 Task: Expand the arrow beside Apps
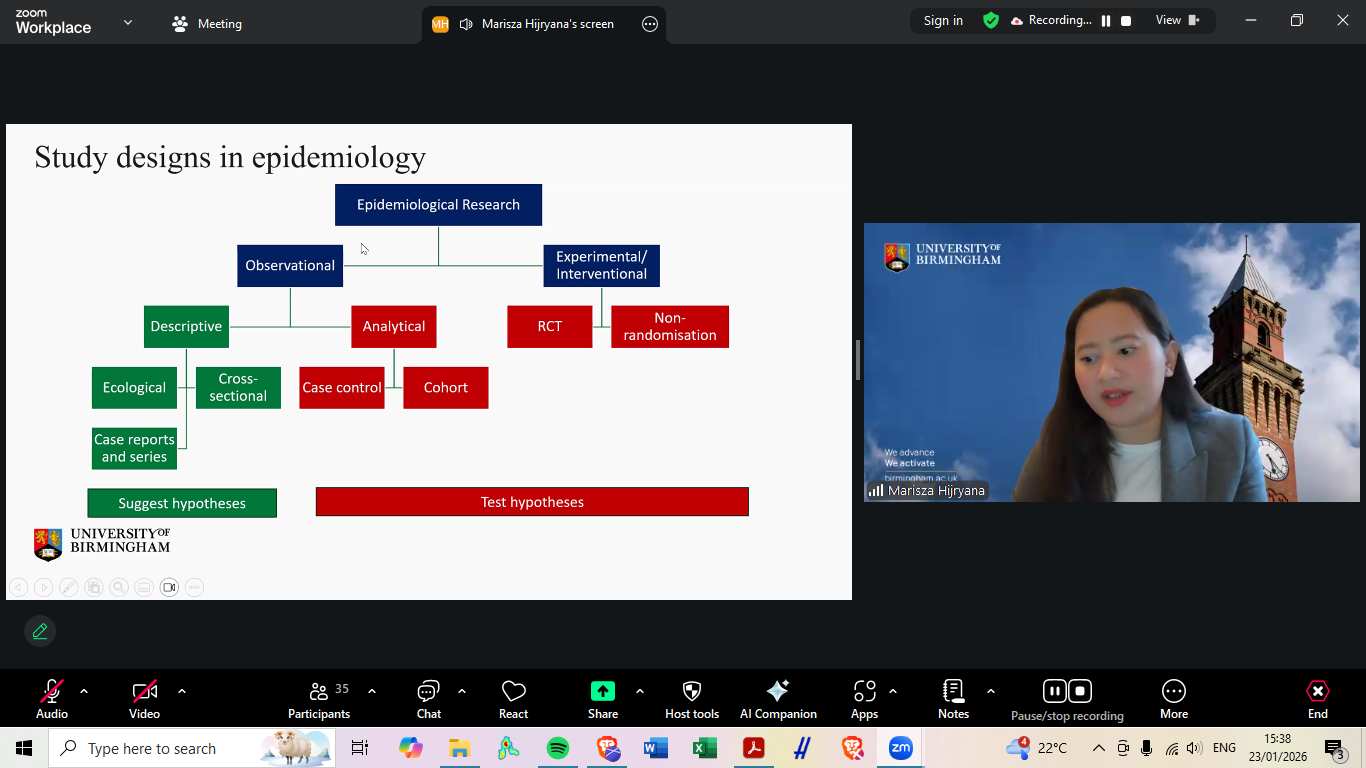(893, 691)
